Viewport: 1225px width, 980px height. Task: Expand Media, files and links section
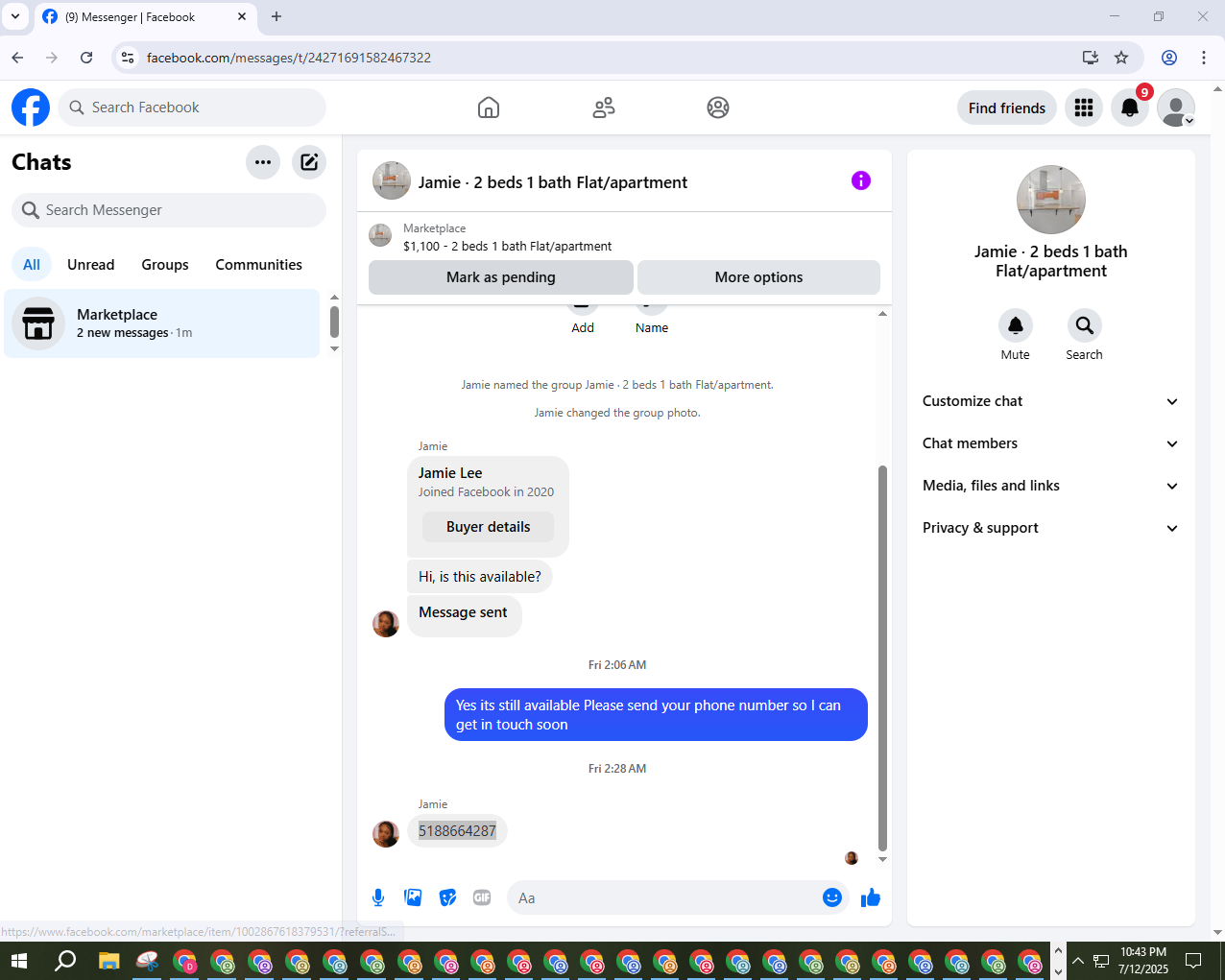point(1050,486)
